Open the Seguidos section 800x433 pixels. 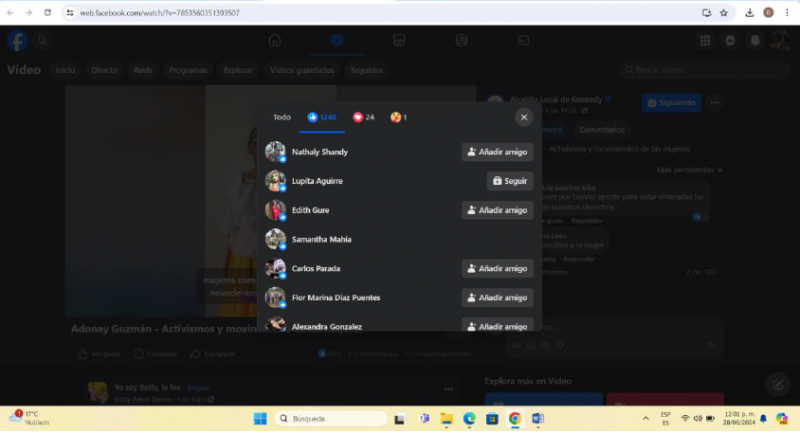click(366, 70)
